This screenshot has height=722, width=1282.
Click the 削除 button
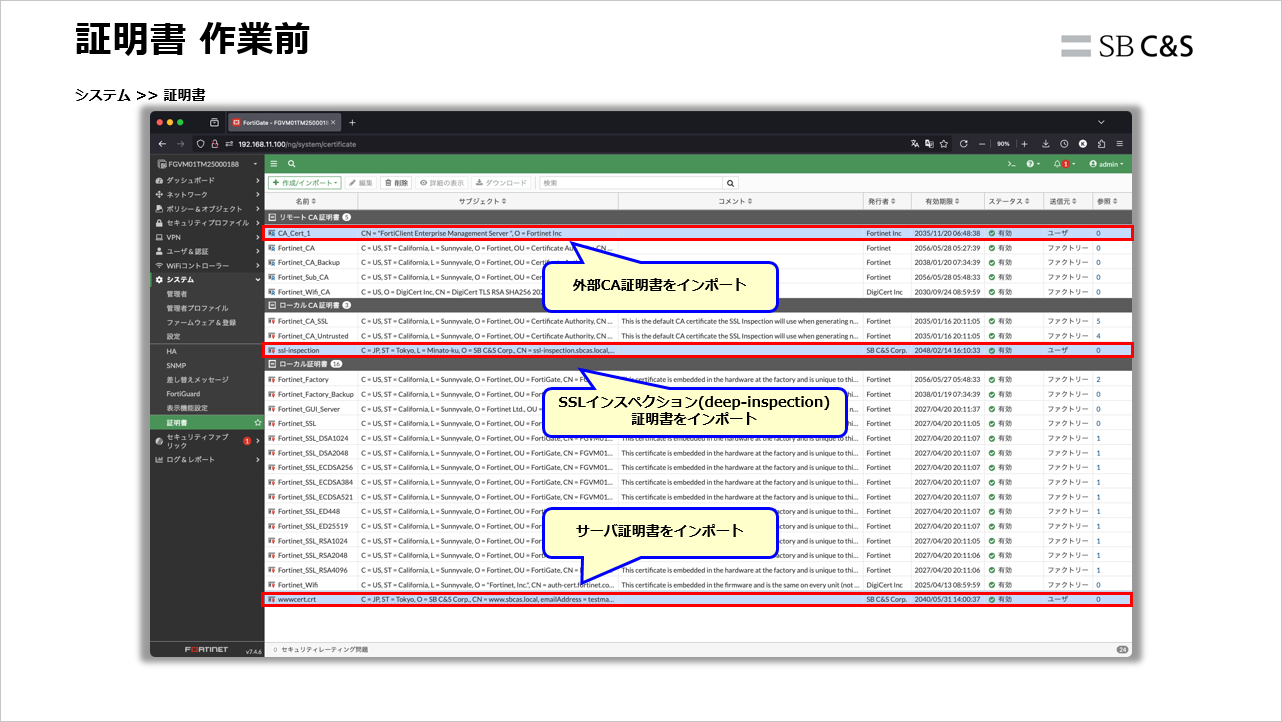click(396, 183)
